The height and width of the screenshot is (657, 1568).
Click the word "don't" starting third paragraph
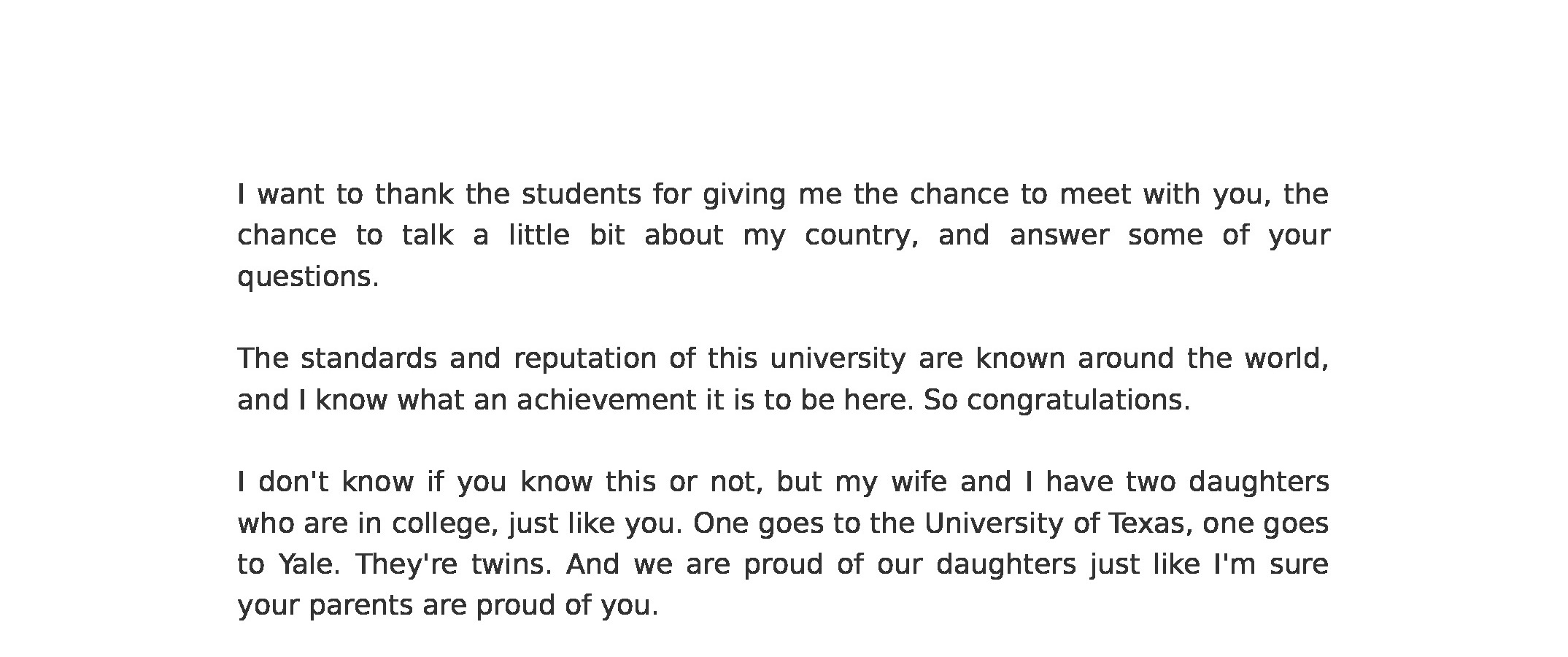293,482
